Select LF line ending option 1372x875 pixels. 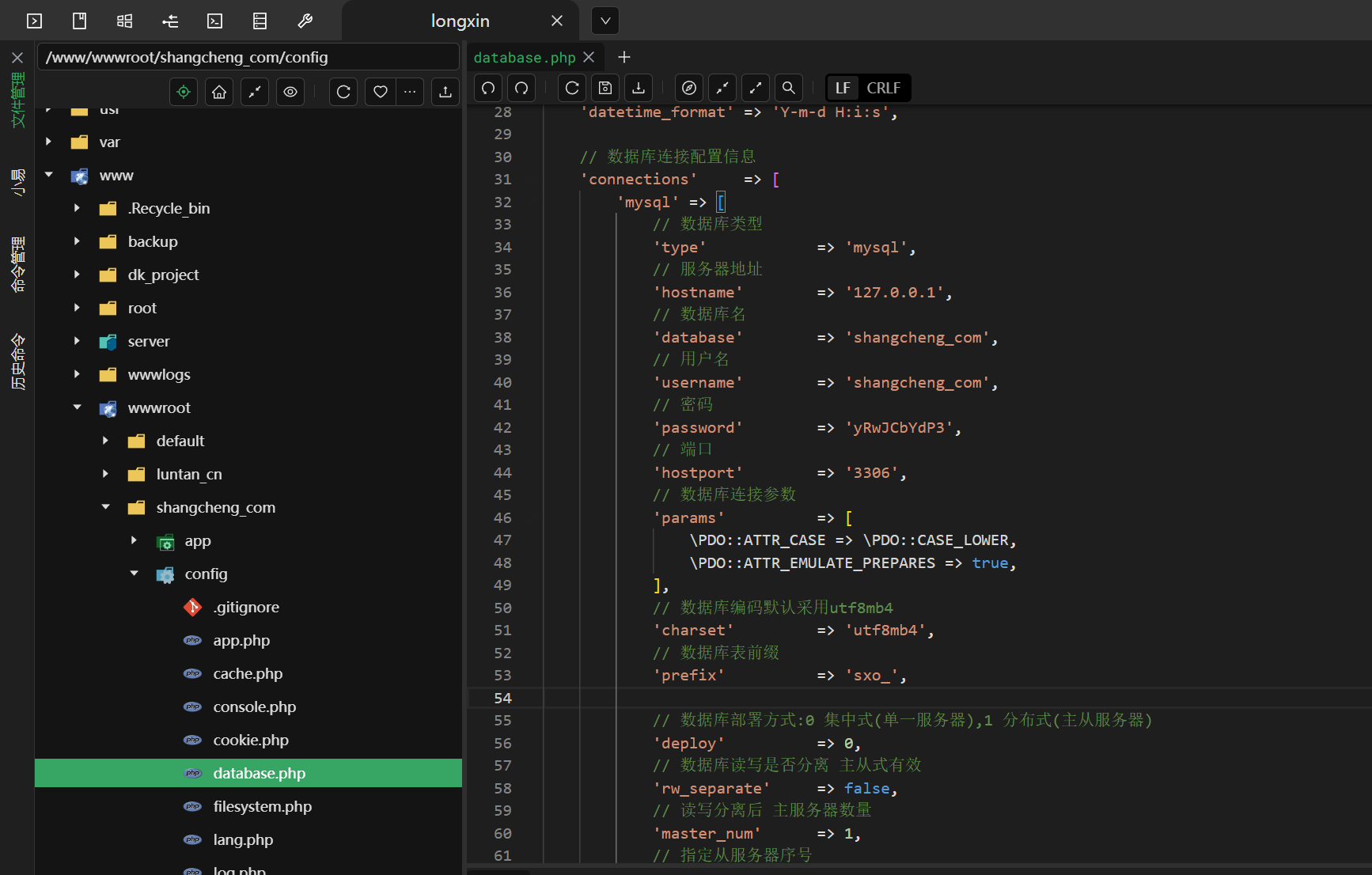pyautogui.click(x=843, y=88)
